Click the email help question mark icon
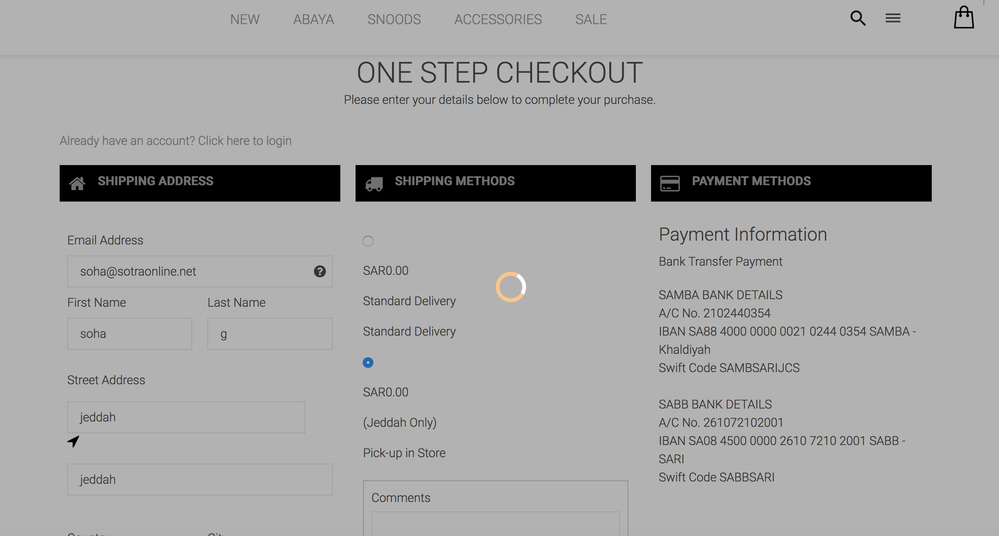Viewport: 999px width, 536px height. 320,271
